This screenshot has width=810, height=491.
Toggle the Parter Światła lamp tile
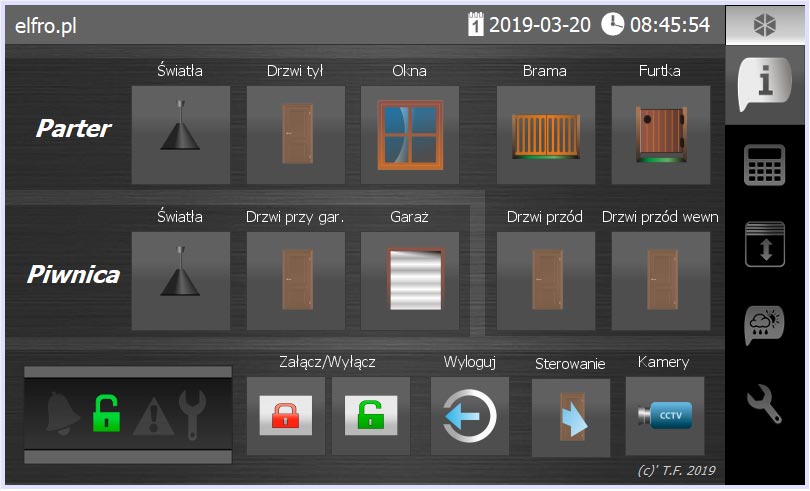[181, 135]
